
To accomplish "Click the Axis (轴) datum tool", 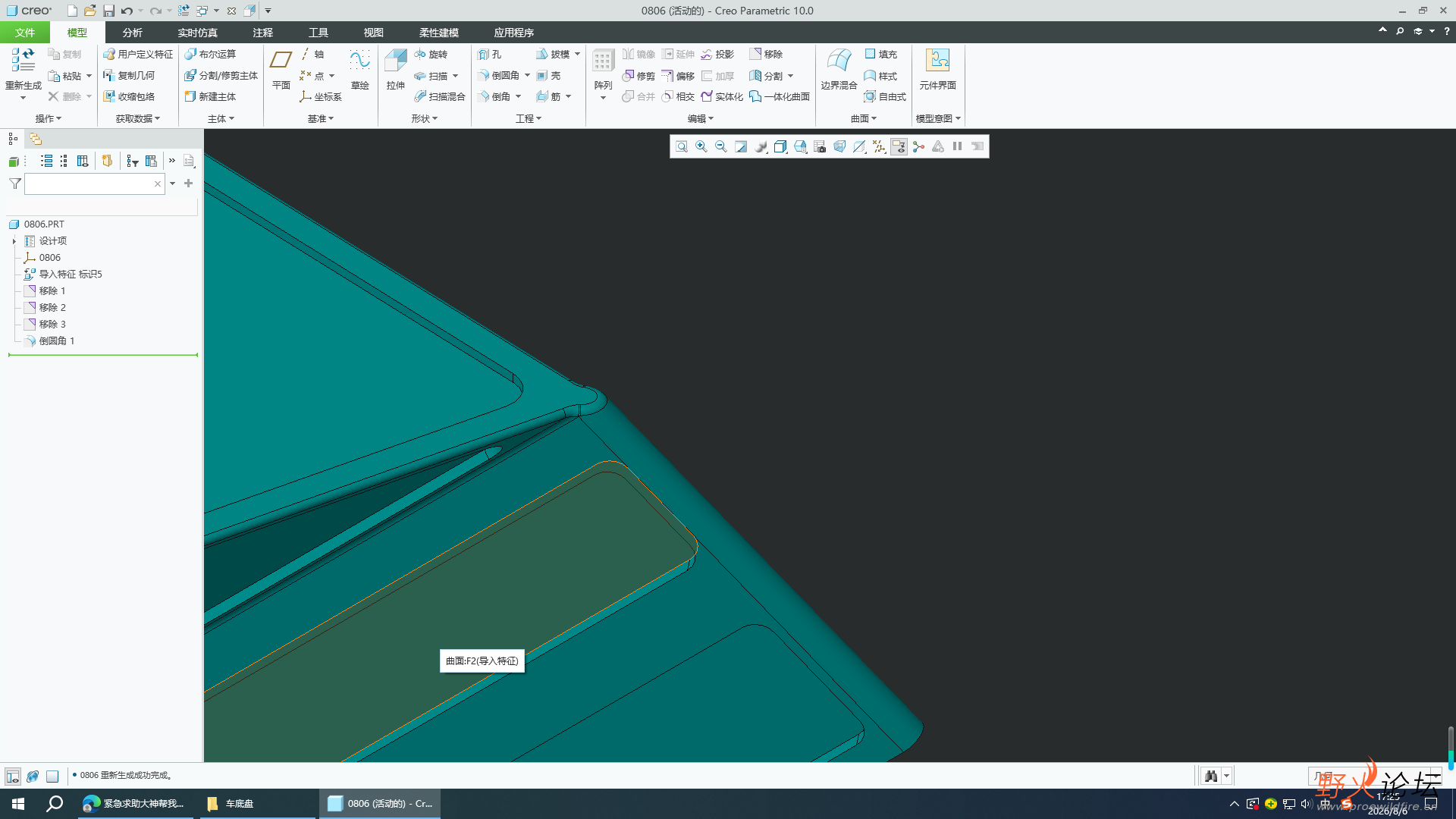I will point(312,55).
